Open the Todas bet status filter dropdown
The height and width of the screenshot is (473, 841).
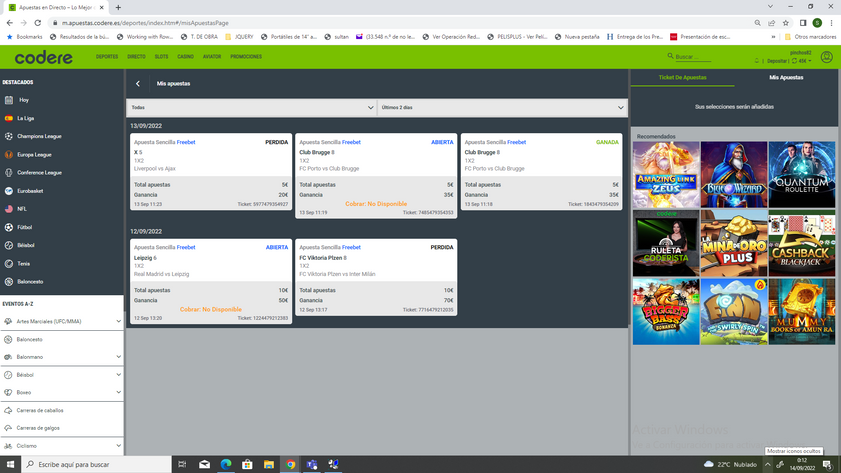pyautogui.click(x=252, y=108)
